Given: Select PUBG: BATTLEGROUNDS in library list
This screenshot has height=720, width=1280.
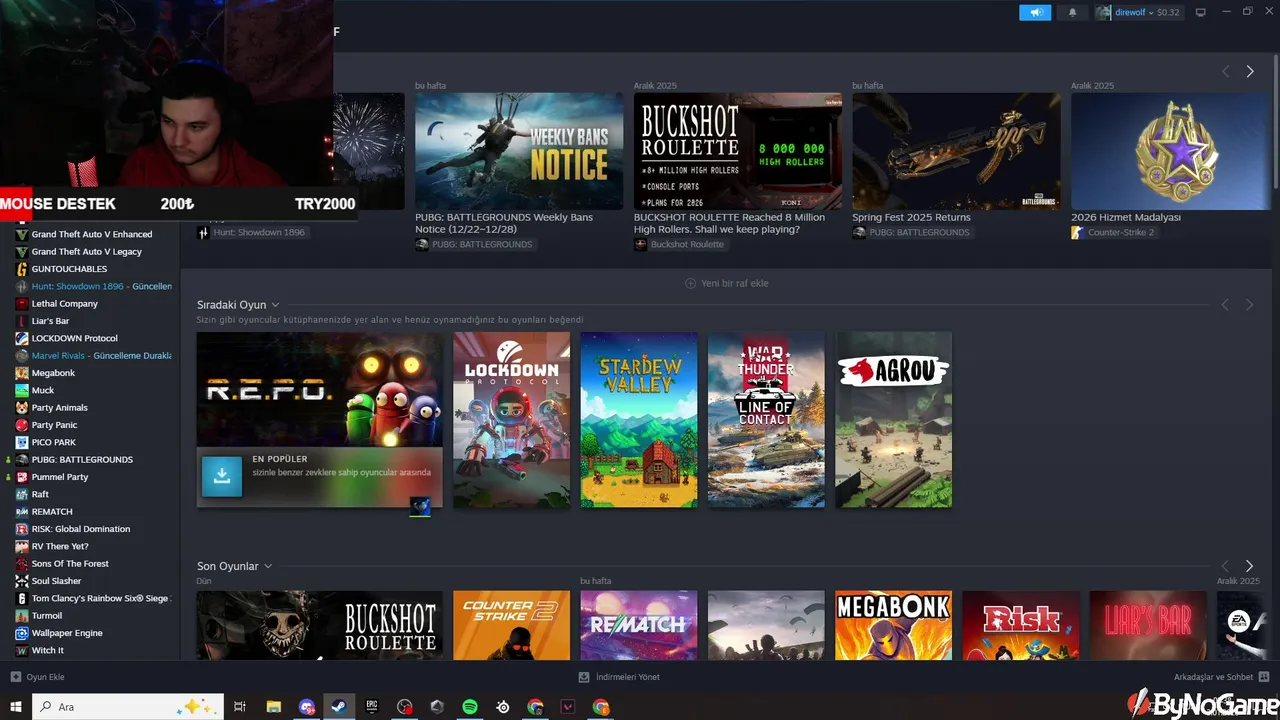Looking at the screenshot, I should point(82,460).
